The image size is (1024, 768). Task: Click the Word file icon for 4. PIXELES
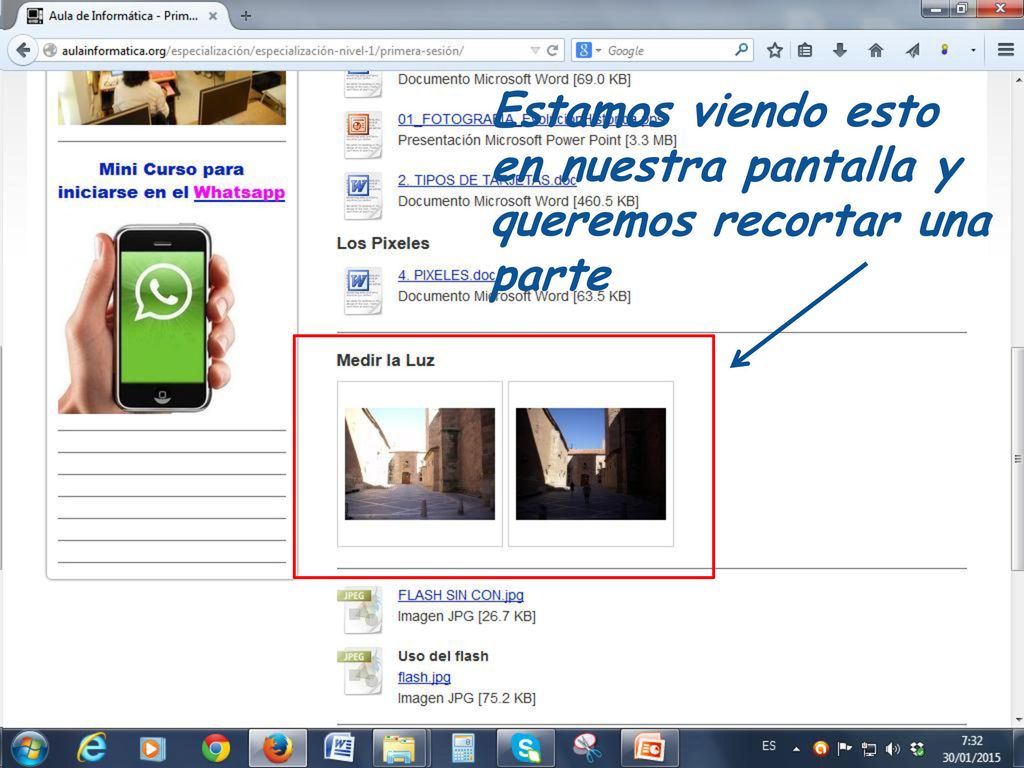362,290
